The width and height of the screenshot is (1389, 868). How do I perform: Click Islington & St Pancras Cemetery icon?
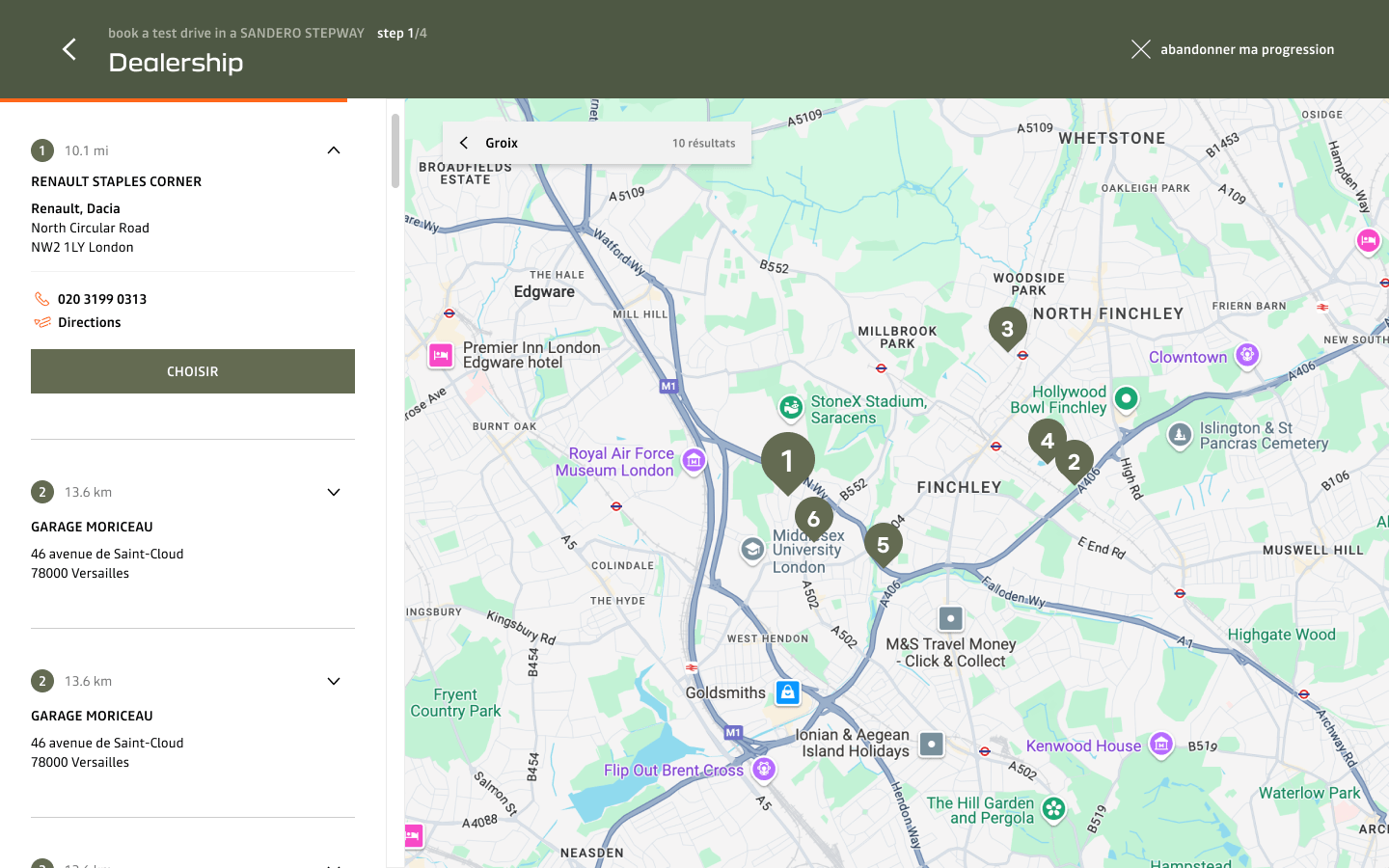1179,436
